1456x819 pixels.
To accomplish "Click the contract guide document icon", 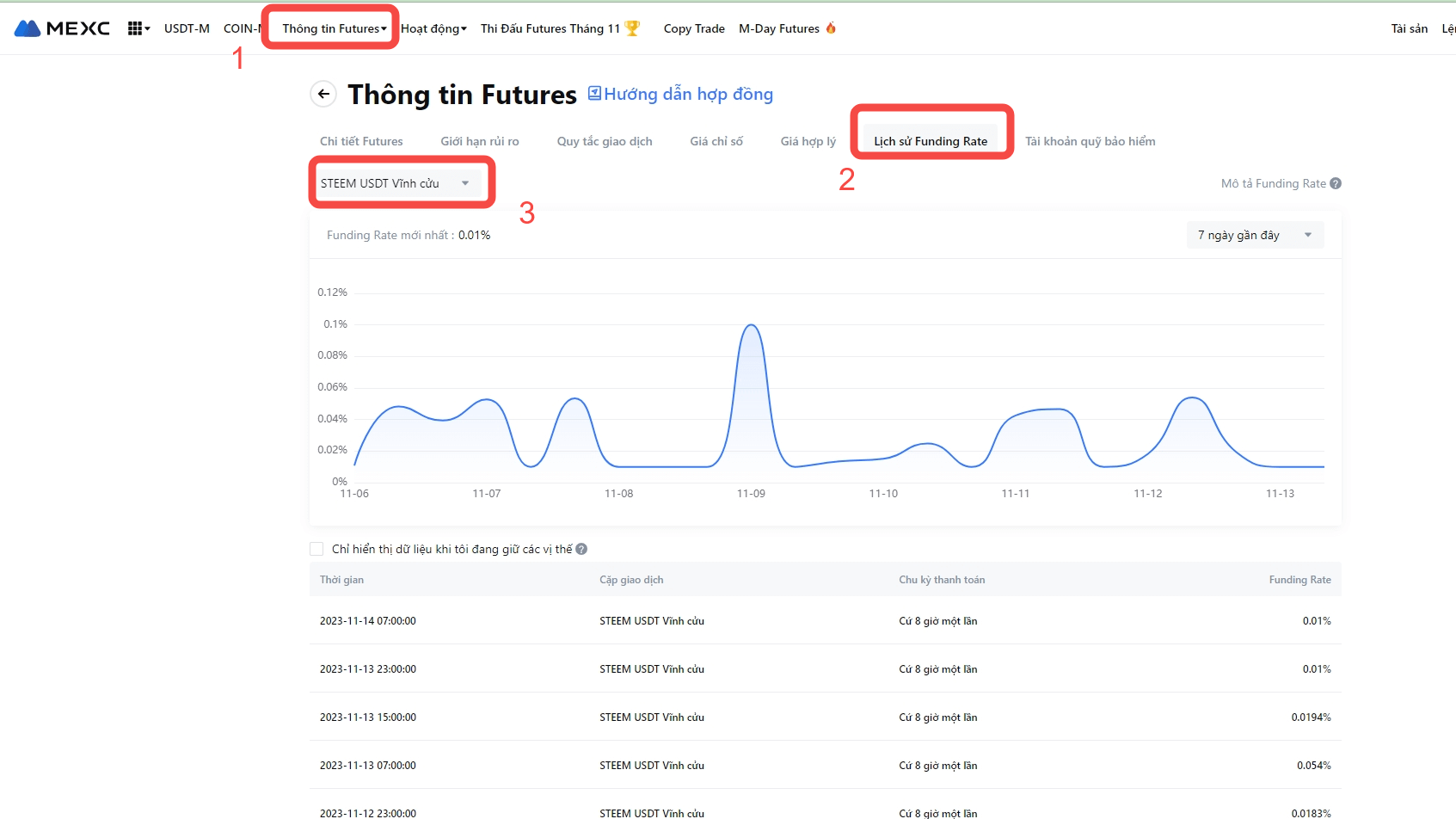I will point(594,93).
